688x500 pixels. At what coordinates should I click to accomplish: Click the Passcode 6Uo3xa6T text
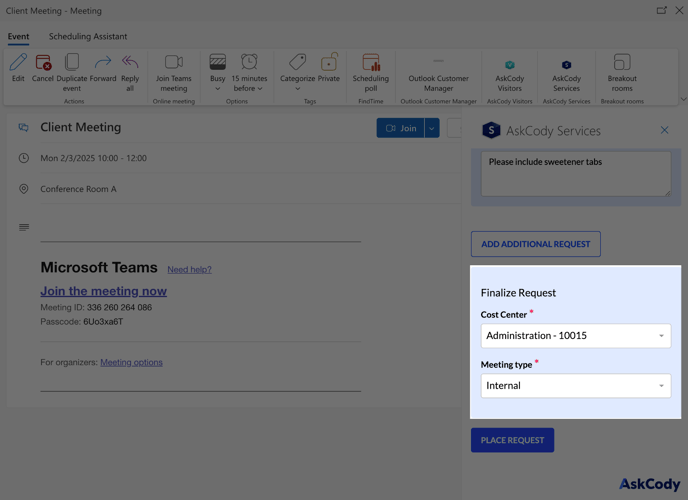coord(82,322)
